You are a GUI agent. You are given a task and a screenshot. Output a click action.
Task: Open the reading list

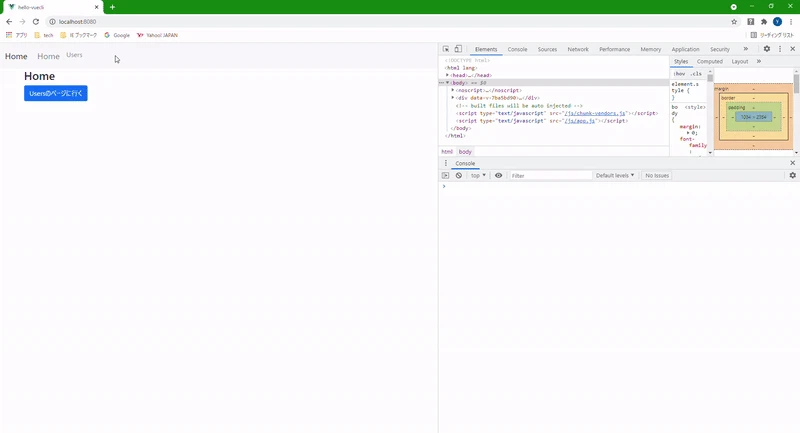point(772,35)
